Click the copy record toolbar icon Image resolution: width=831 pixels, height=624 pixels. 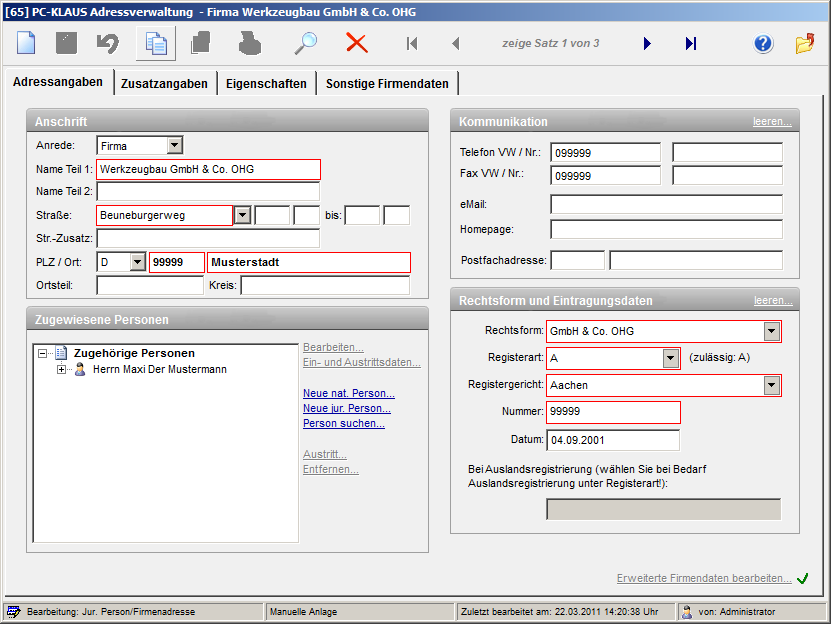click(x=155, y=43)
